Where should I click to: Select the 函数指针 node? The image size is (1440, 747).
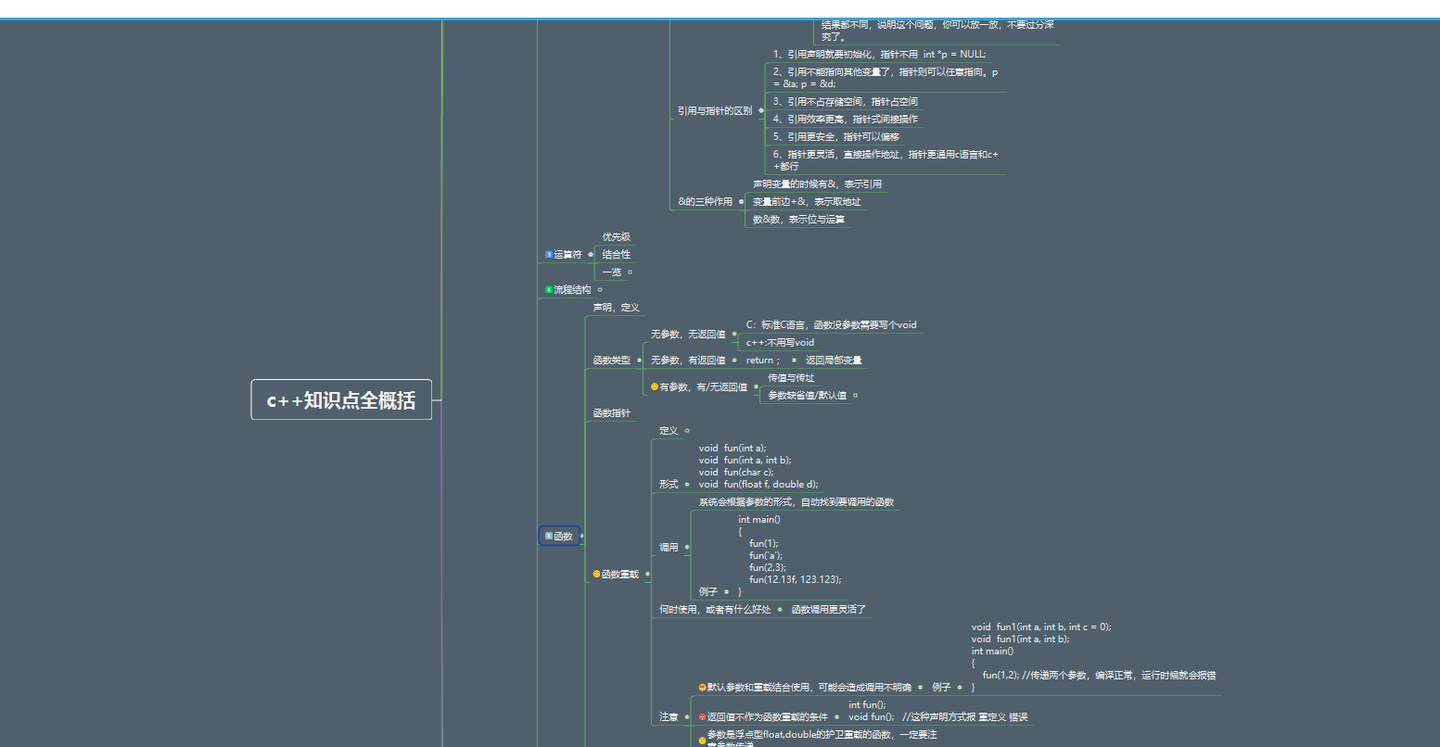click(x=612, y=413)
